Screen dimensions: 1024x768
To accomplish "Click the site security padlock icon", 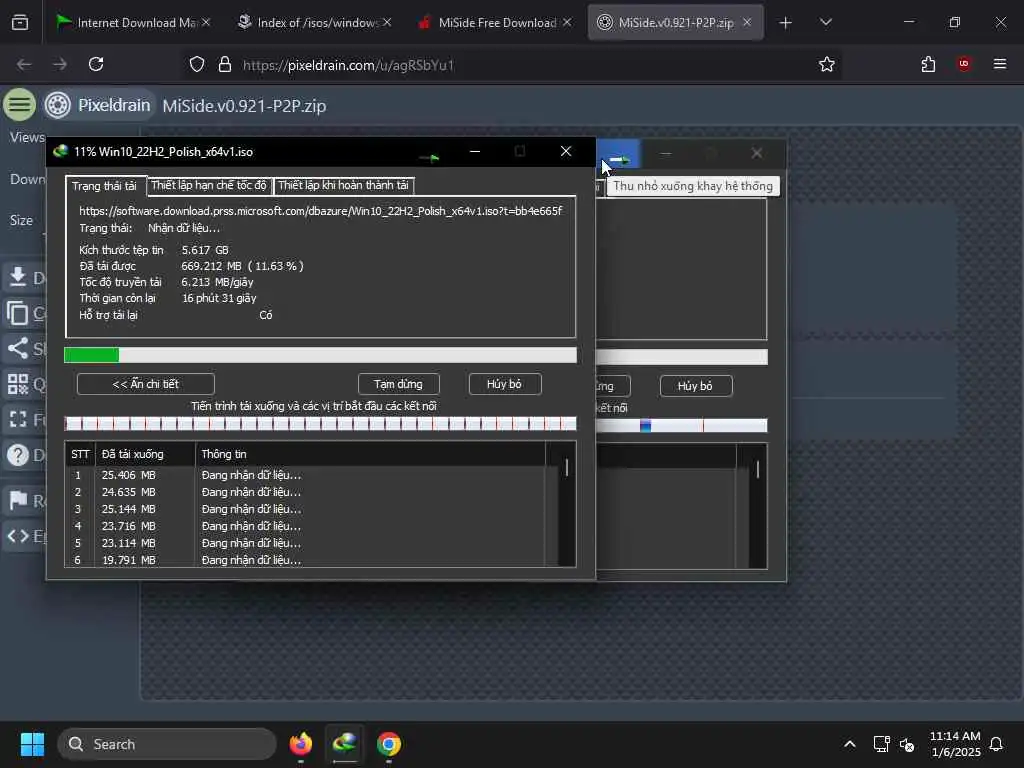I will coord(225,64).
